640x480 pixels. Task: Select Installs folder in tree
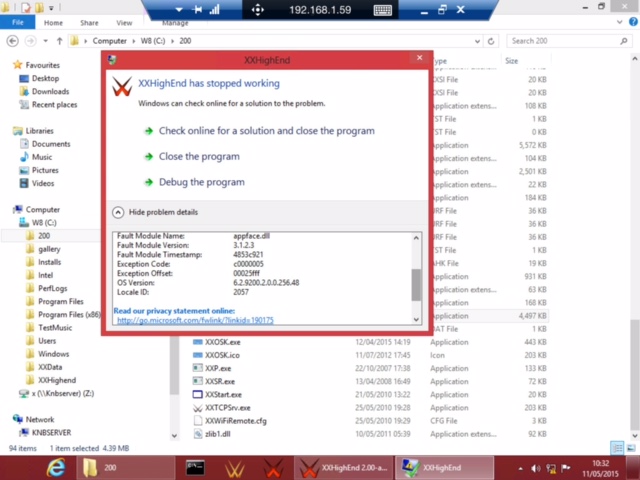49,262
